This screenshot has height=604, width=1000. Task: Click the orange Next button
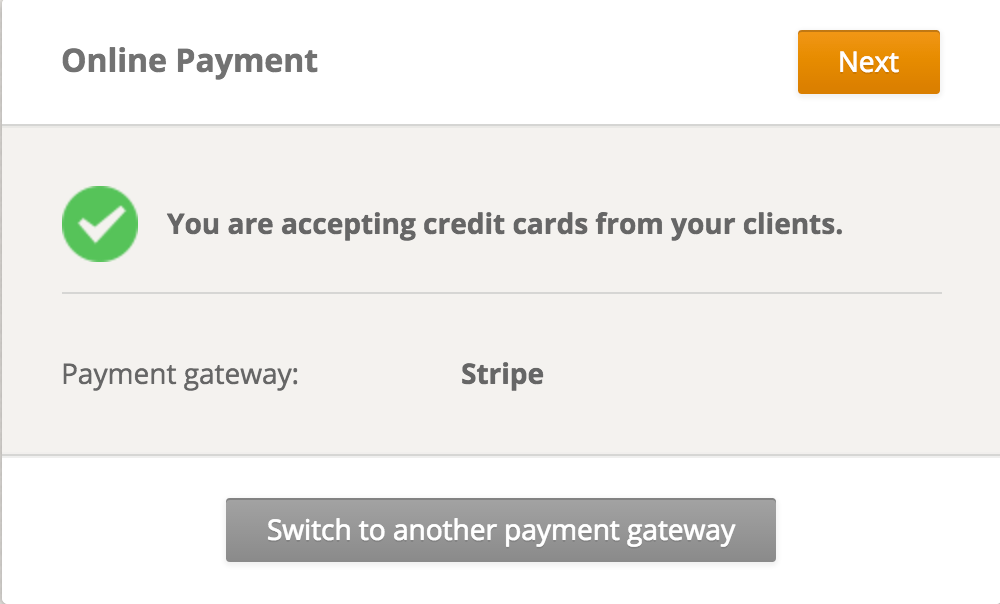[x=869, y=62]
